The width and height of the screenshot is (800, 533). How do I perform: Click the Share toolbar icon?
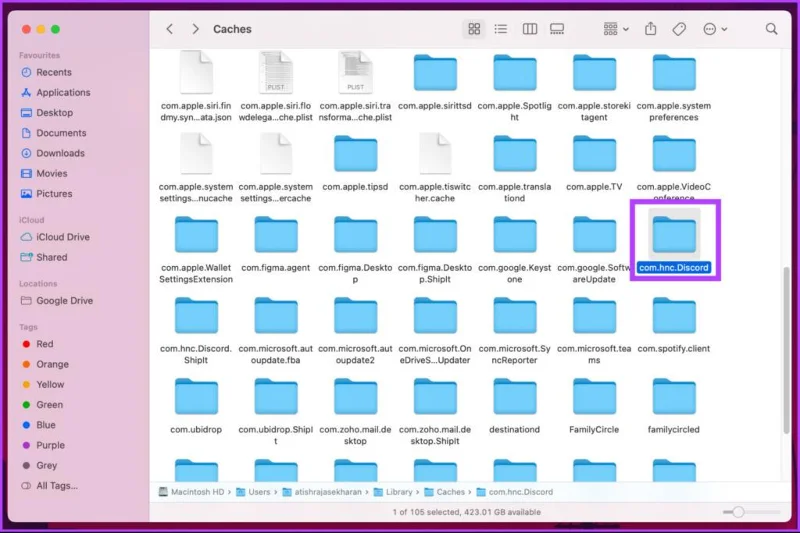coord(651,29)
